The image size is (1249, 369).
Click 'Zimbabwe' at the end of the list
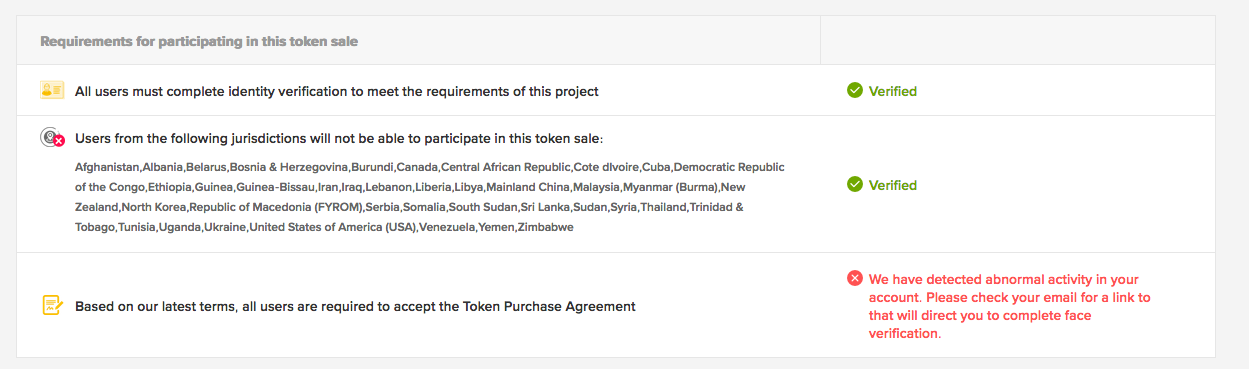(545, 227)
